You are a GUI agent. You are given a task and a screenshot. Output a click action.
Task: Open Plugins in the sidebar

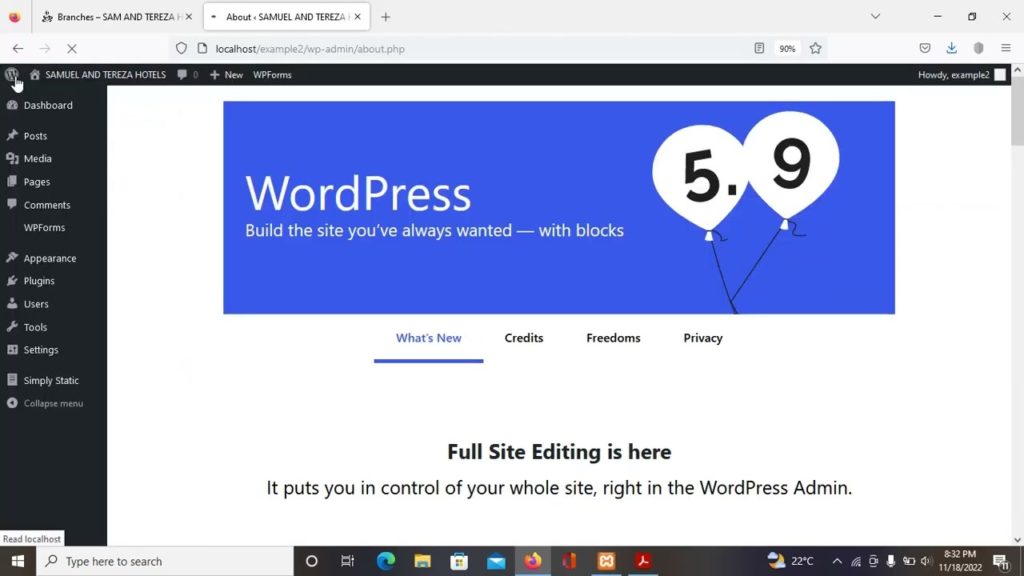(x=39, y=281)
